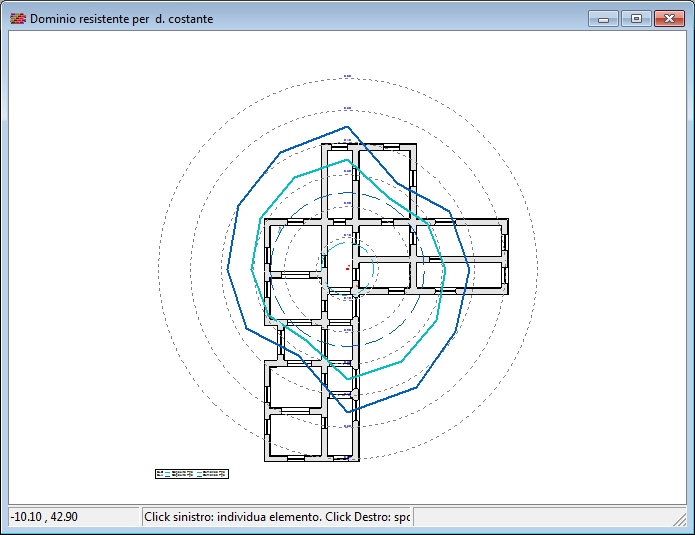This screenshot has width=695, height=535.
Task: Click the value label on the outermost dashed circle
Action: pos(347,76)
